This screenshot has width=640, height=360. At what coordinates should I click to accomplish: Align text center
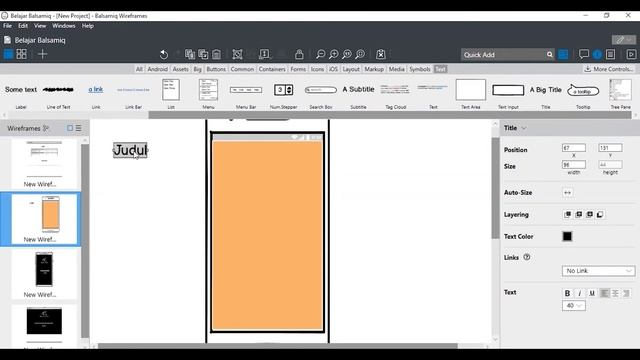pos(615,293)
